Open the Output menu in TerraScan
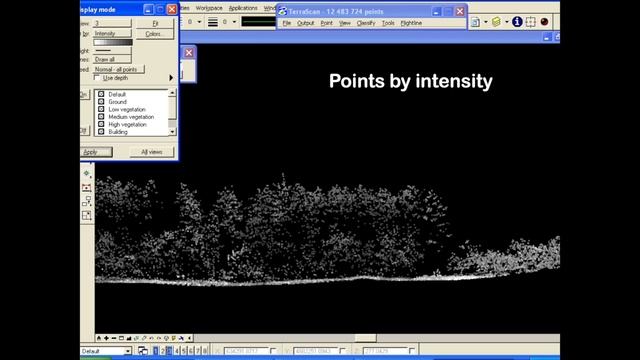Viewport: 640px width, 360px height. coord(305,23)
